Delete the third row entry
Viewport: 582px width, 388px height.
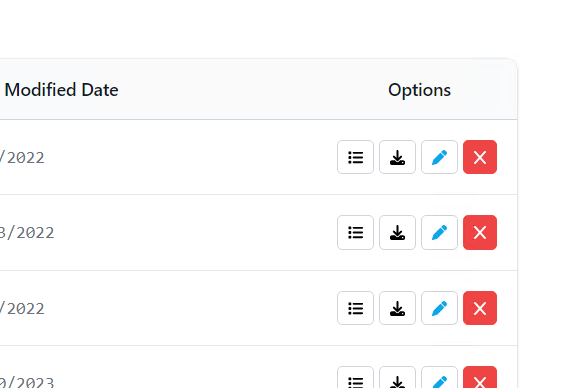pos(480,308)
